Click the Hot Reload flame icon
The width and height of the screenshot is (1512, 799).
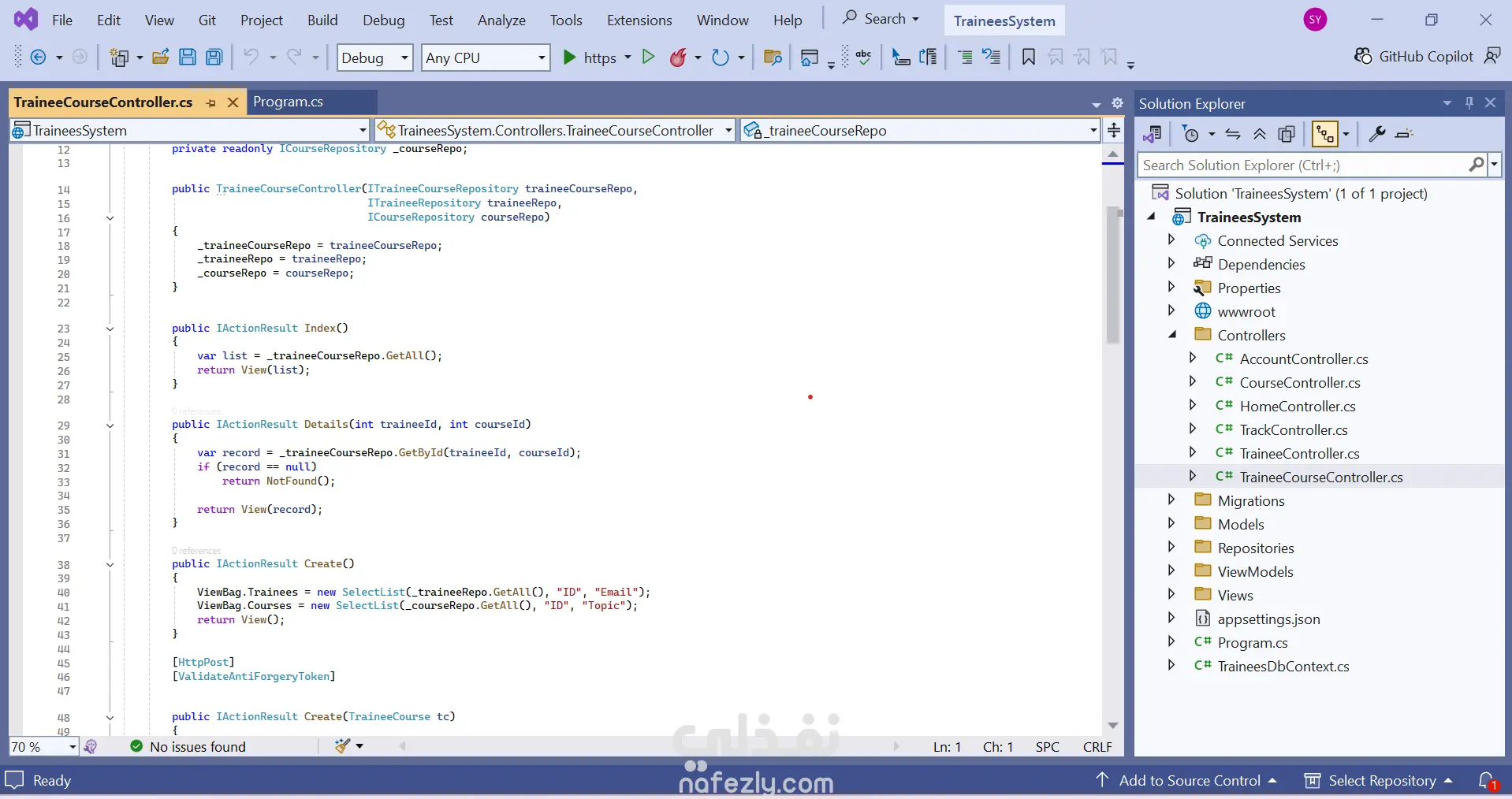coord(678,57)
